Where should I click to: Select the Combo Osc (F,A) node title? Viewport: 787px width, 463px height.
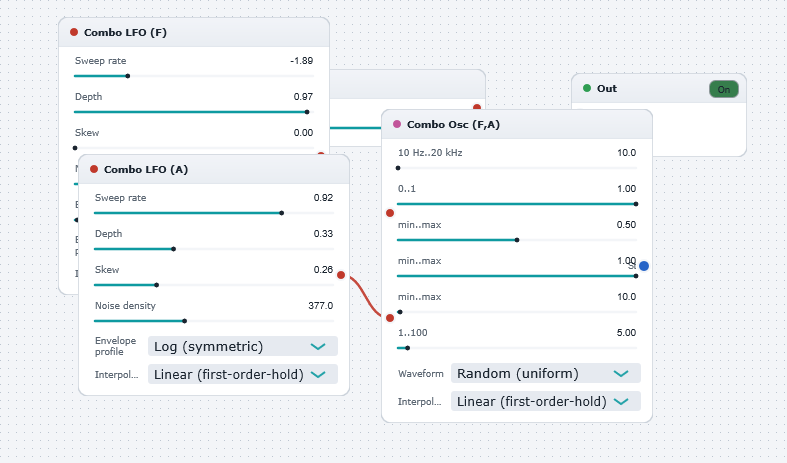click(x=453, y=125)
